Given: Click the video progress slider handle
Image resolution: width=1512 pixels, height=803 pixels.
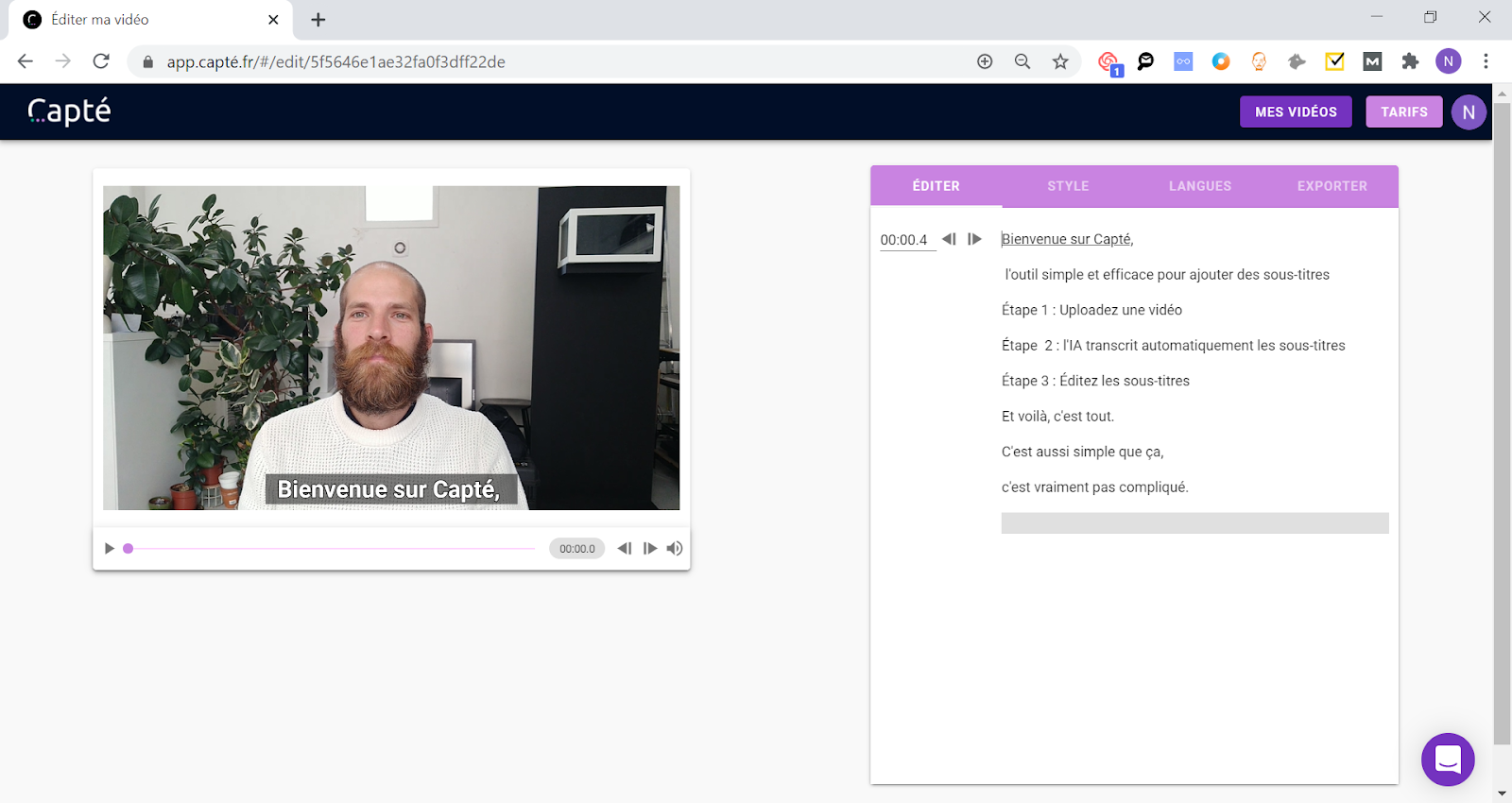Looking at the screenshot, I should tap(128, 548).
